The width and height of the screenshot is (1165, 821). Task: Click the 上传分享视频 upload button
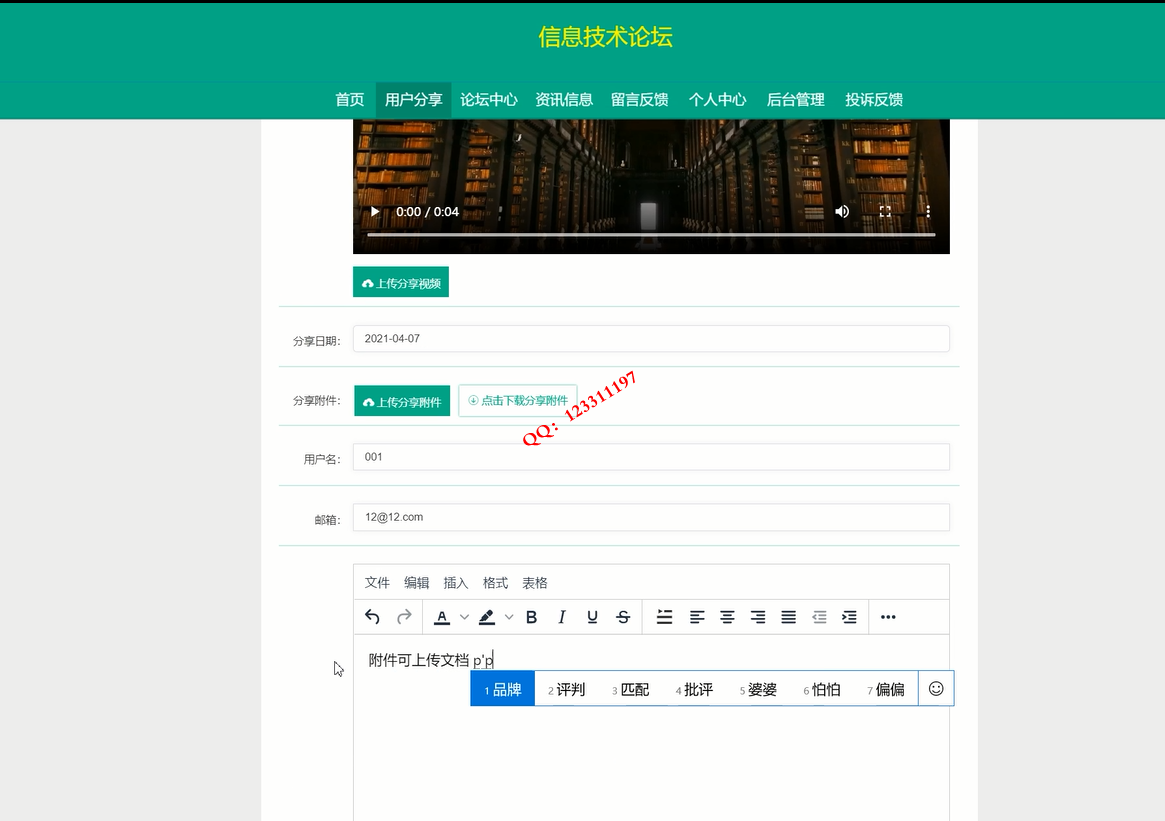pyautogui.click(x=400, y=282)
